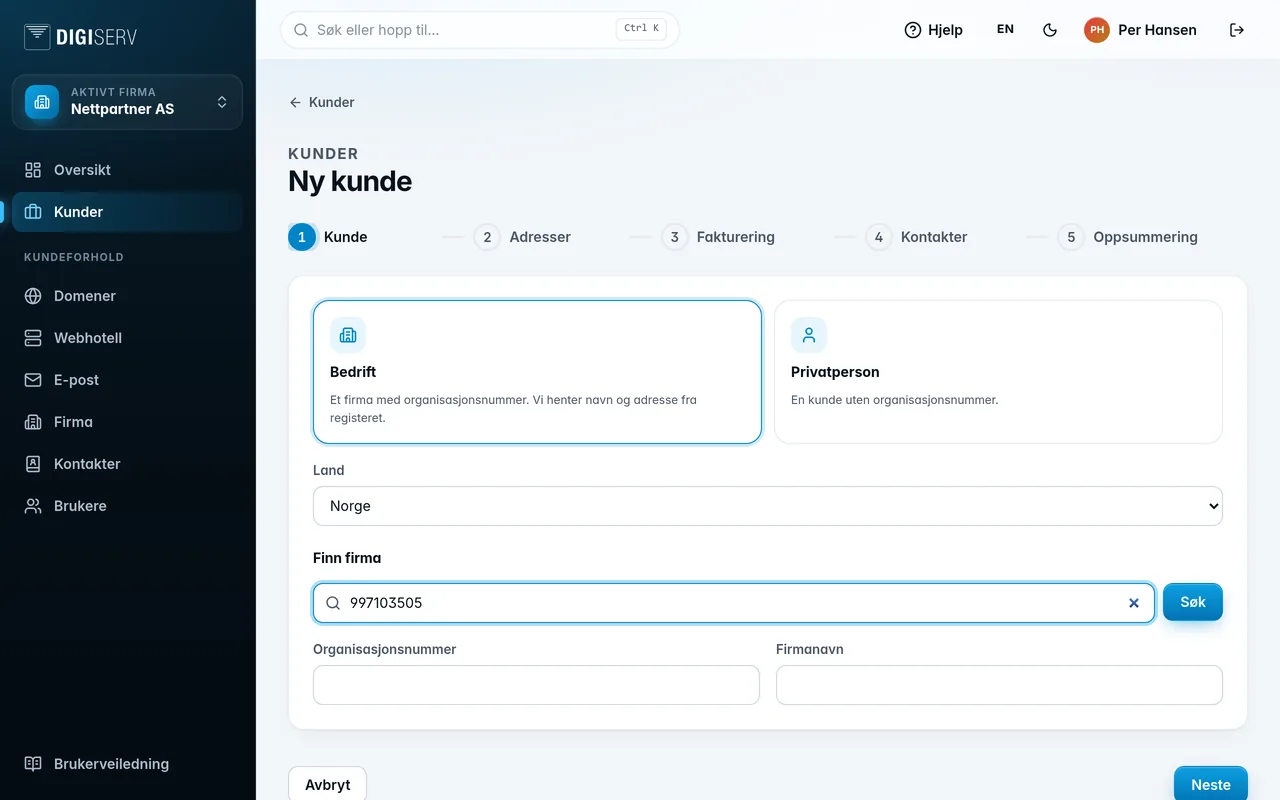Click the Kontakter icon in sidebar
The width and height of the screenshot is (1280, 800).
click(x=33, y=464)
